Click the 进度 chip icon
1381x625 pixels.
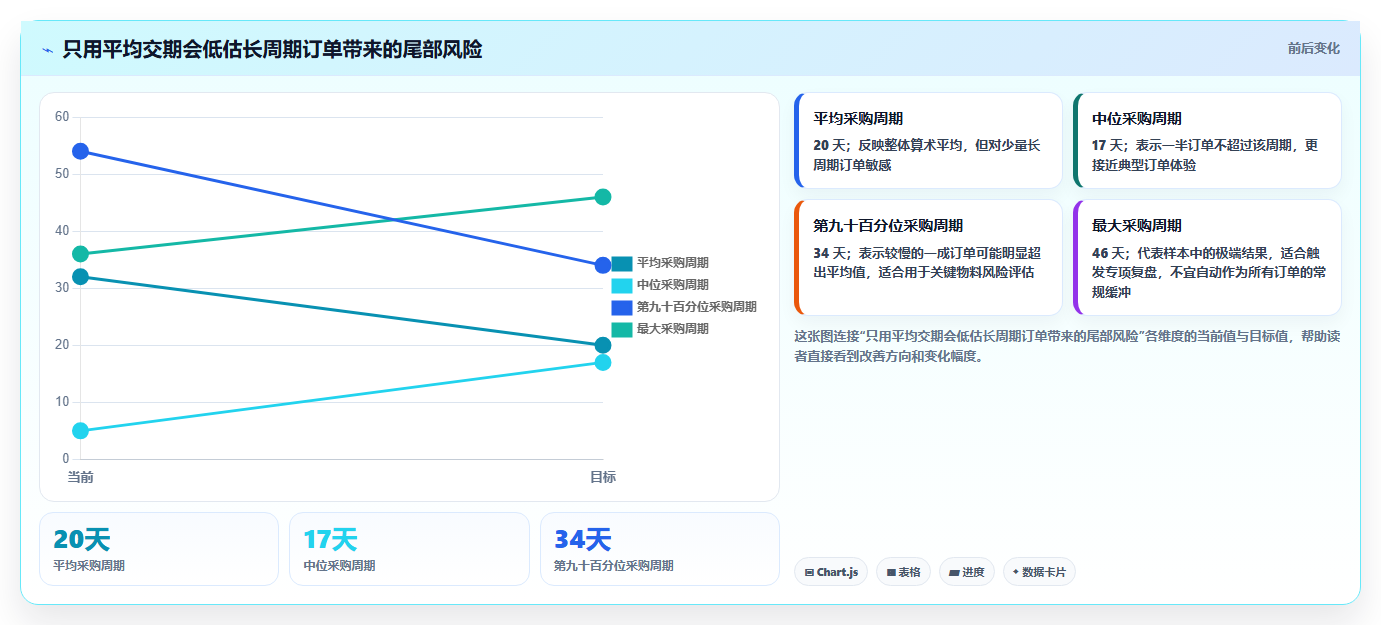pyautogui.click(x=954, y=573)
